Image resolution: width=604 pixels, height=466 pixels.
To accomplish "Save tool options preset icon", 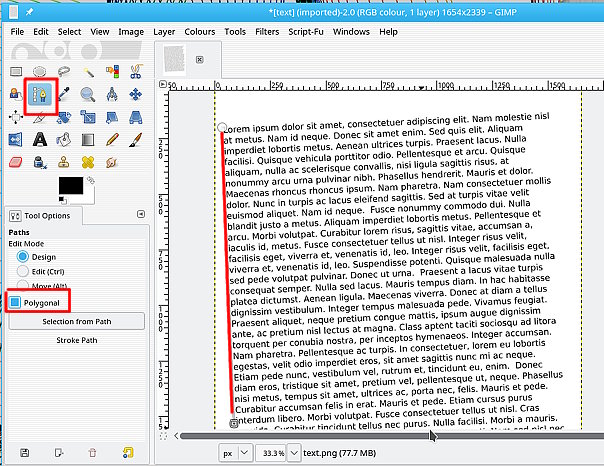I will [25, 453].
